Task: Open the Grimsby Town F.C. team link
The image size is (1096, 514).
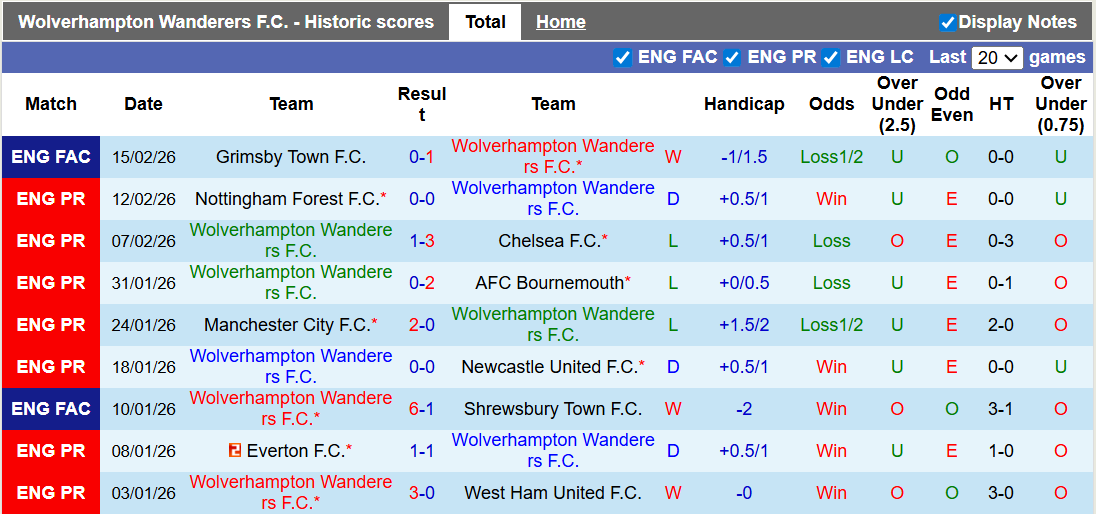Action: 291,157
